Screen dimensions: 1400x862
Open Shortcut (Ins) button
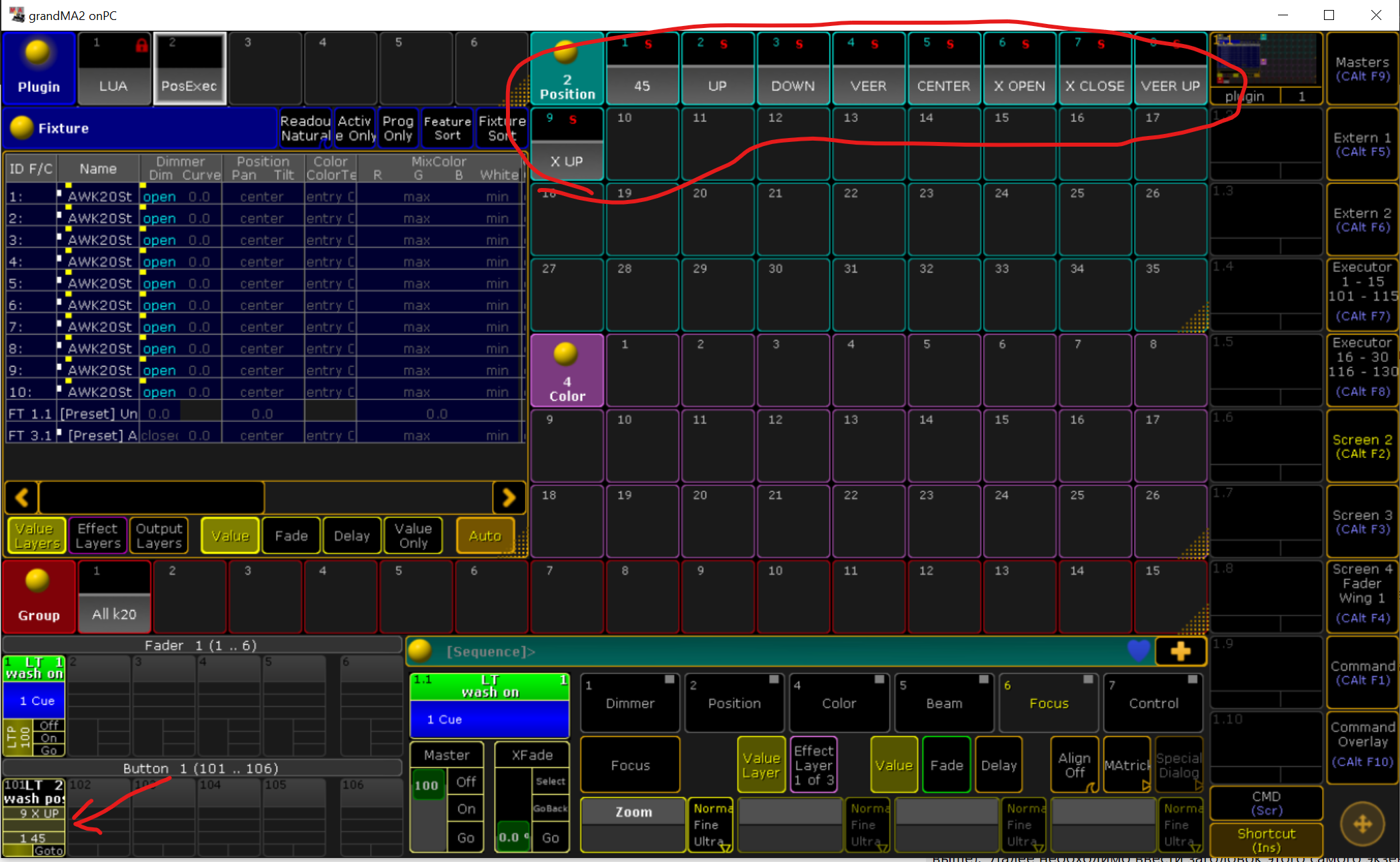point(1265,839)
